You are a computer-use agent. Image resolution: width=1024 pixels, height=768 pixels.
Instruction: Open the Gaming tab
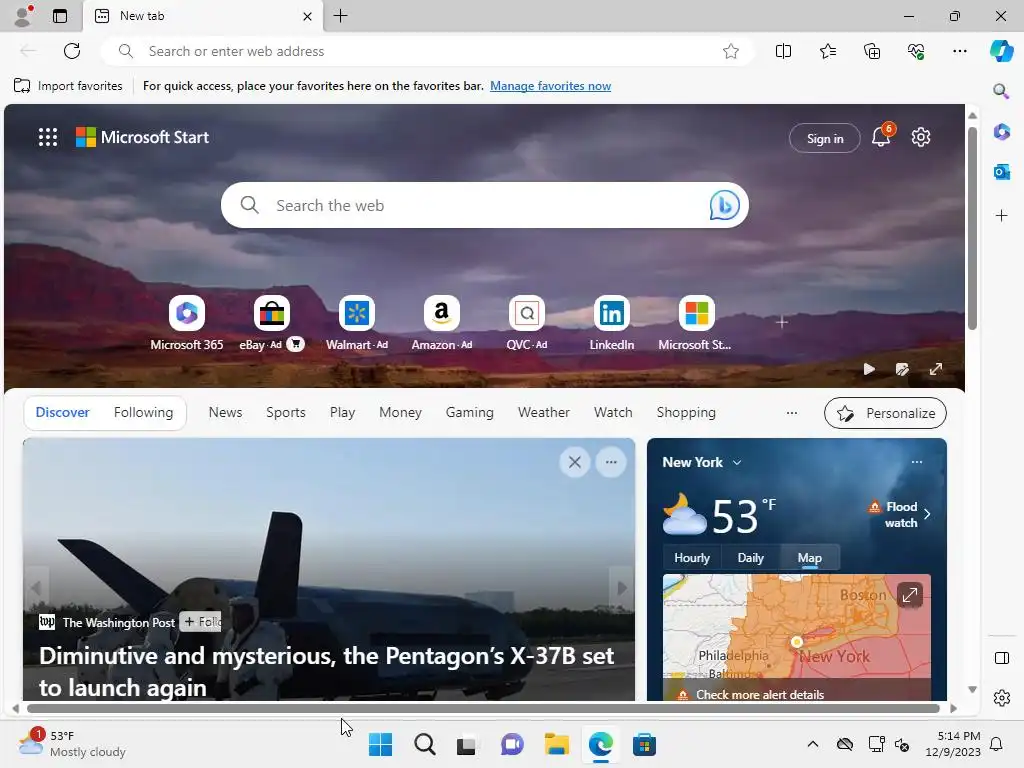click(470, 412)
